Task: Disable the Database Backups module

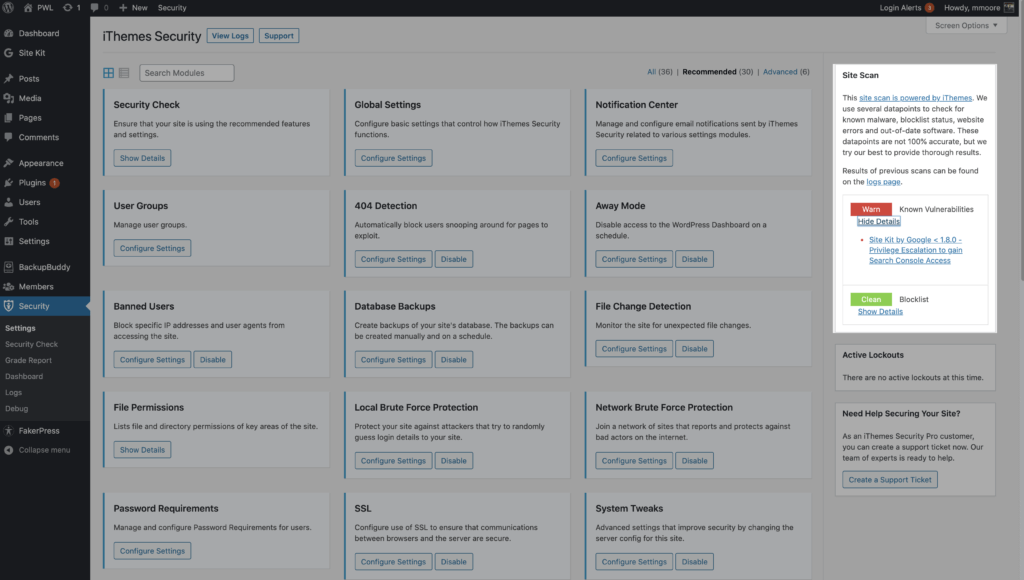Action: (x=453, y=360)
